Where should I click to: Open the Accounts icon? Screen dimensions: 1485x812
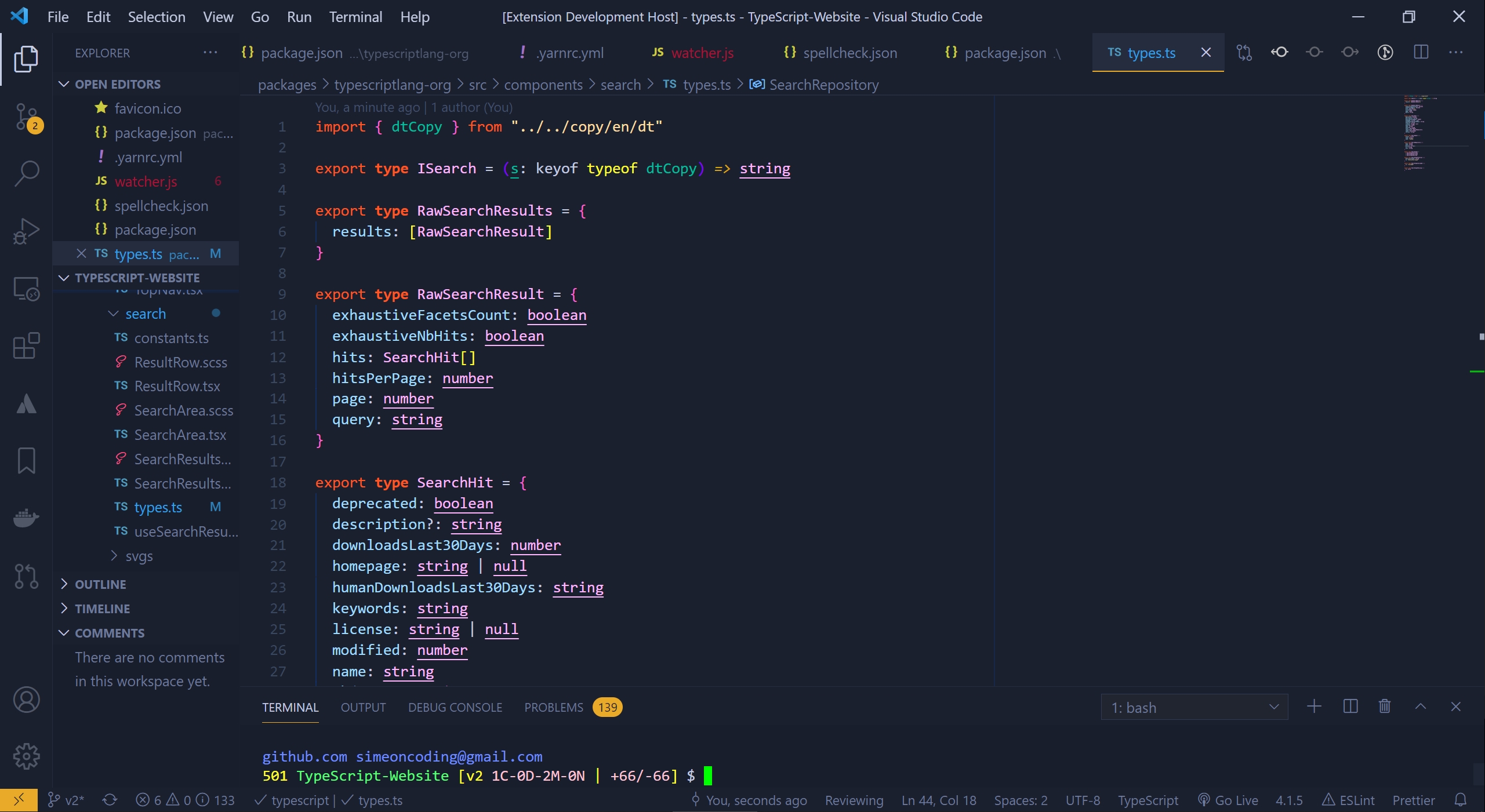[26, 700]
